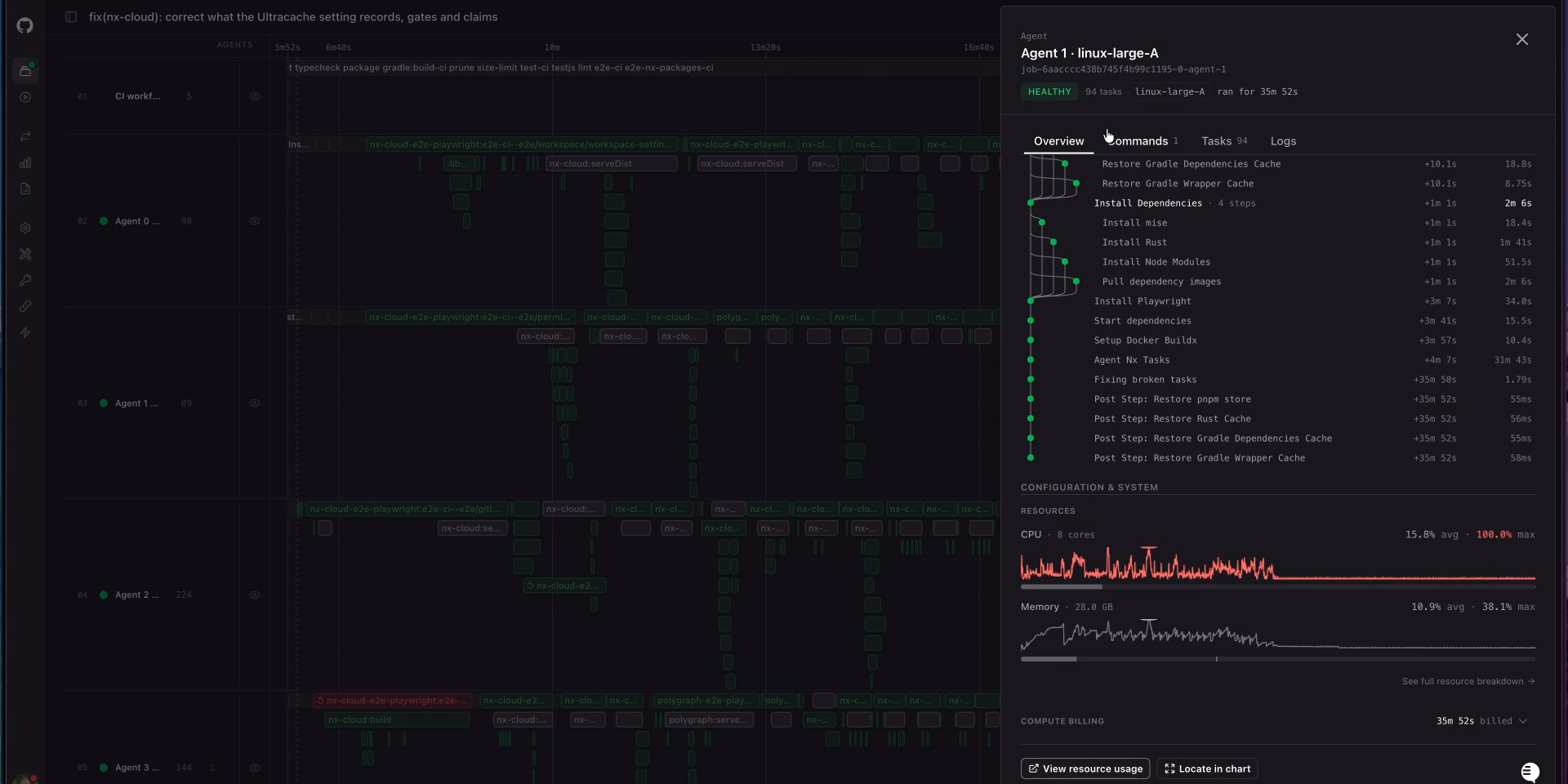1568x784 pixels.
Task: Open the lightning bolt sidebar icon
Action: [25, 332]
